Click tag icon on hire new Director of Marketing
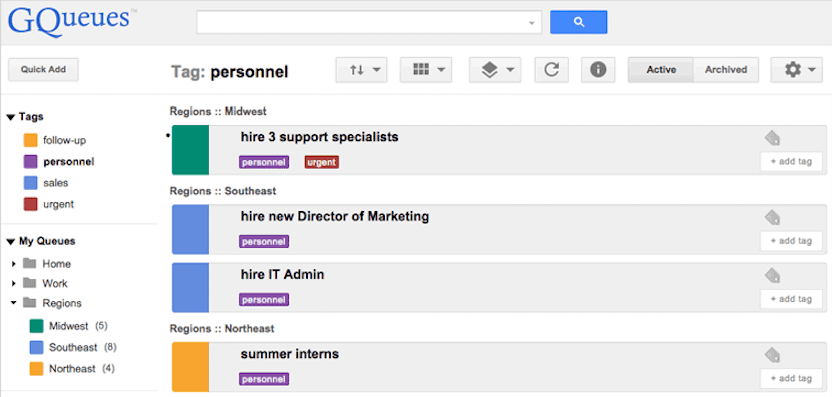Screen dimensions: 832x397 [x=773, y=218]
